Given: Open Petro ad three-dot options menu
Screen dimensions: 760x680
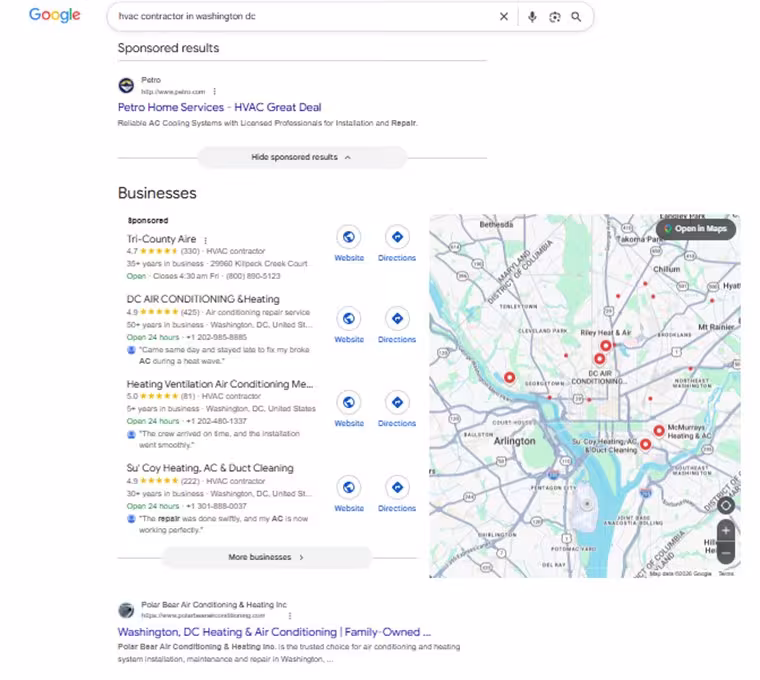Looking at the screenshot, I should [214, 92].
